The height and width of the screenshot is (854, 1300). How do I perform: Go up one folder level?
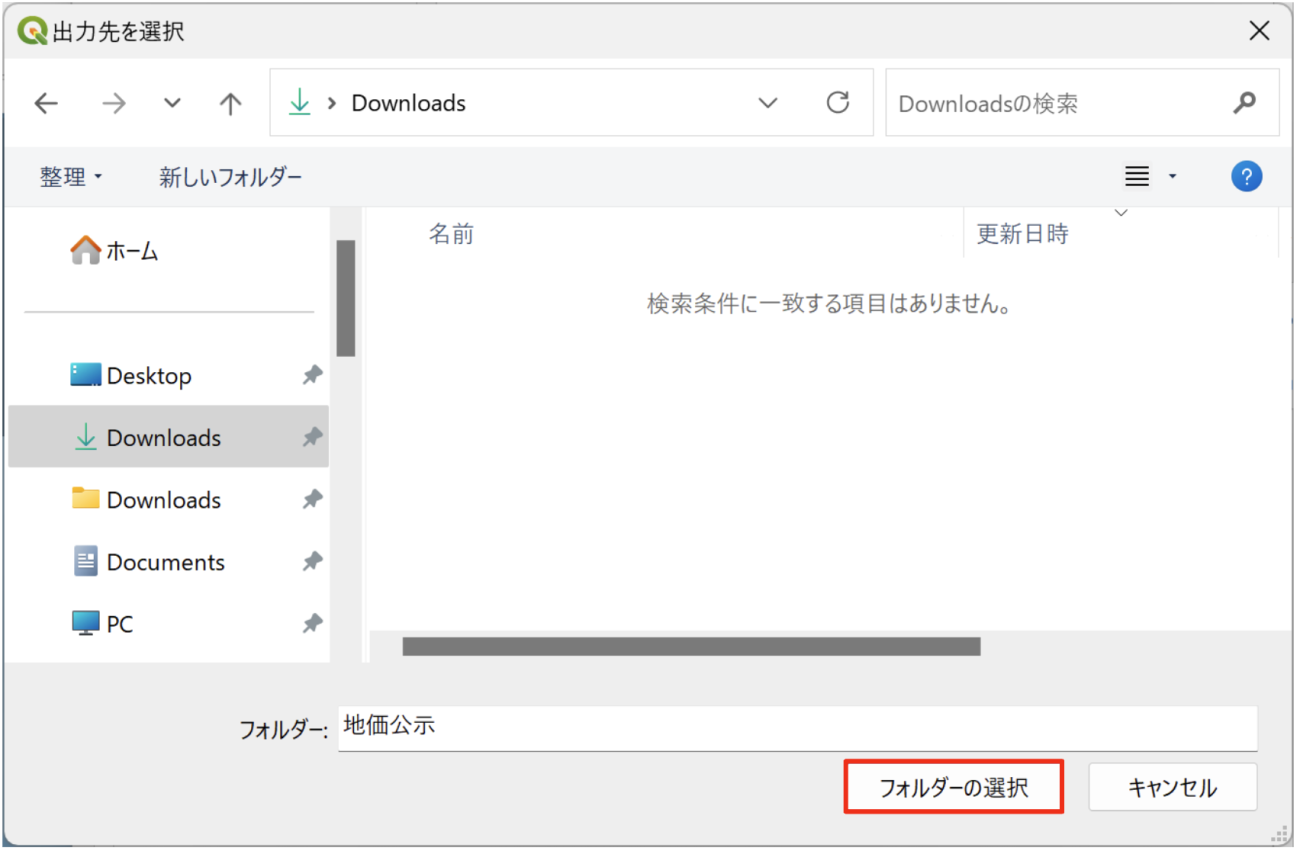[x=231, y=103]
